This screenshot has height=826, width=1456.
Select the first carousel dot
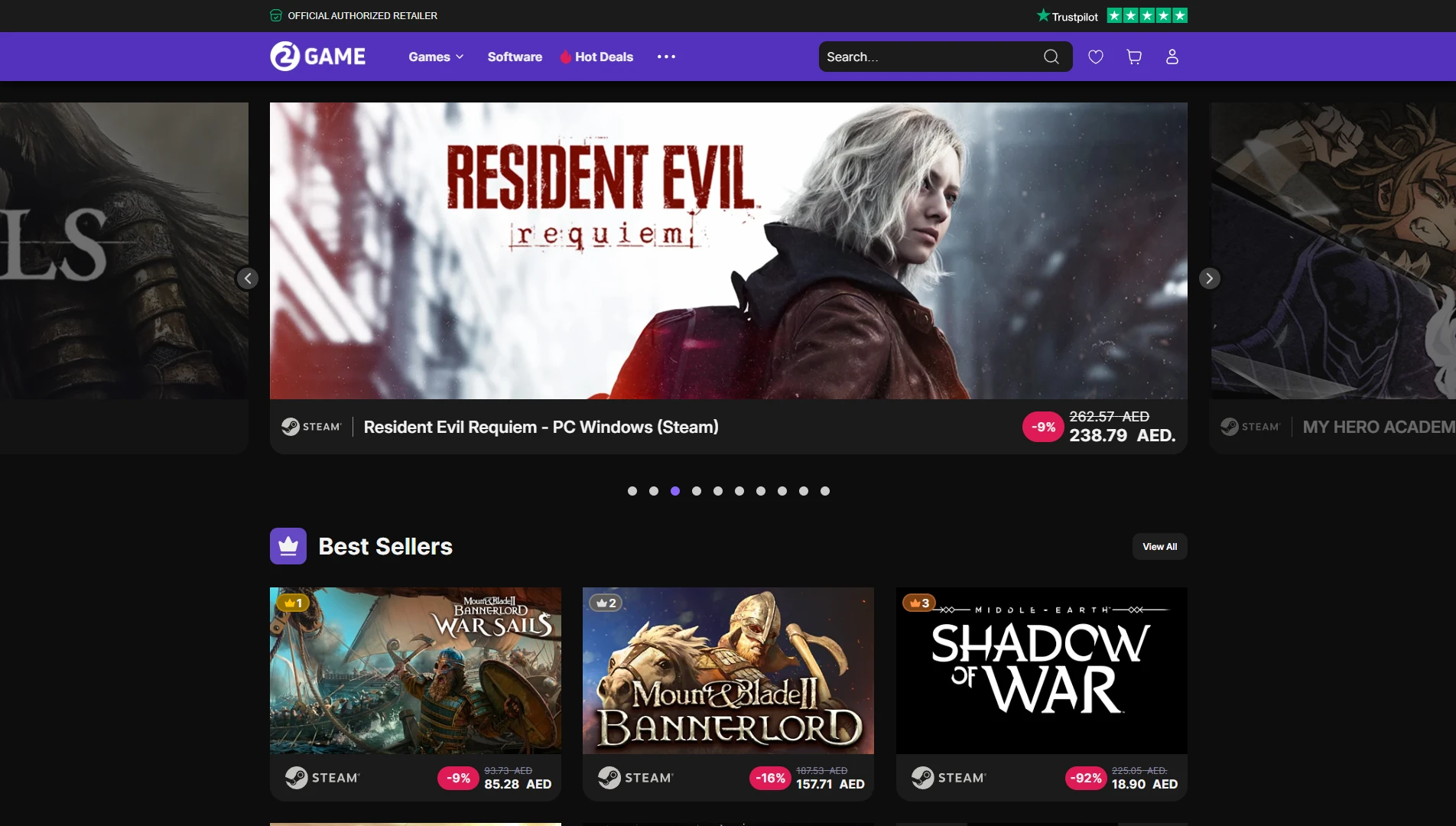[632, 491]
